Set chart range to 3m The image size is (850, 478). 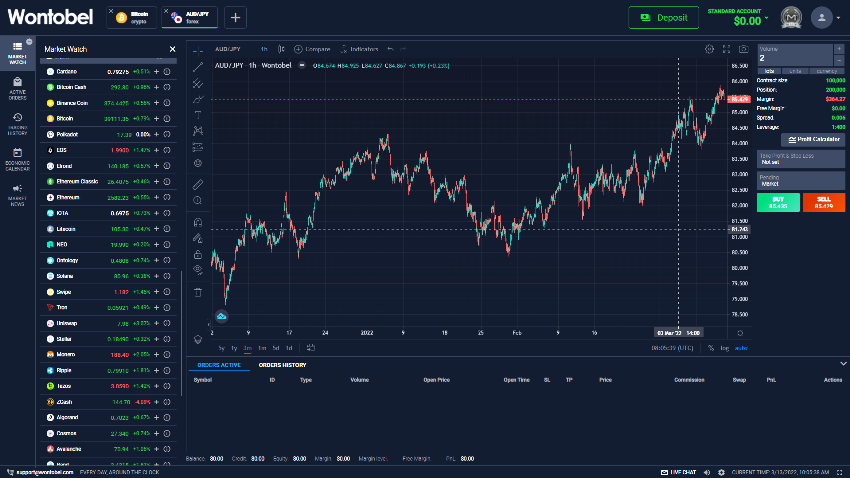point(248,348)
